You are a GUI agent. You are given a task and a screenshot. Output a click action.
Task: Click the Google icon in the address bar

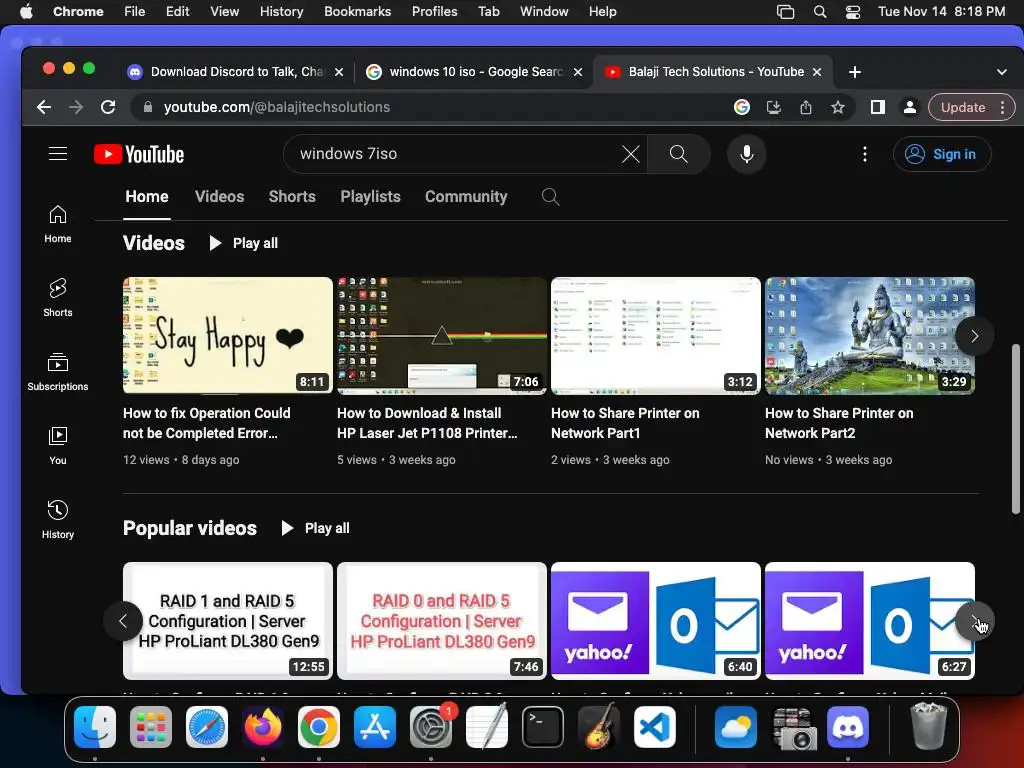[x=741, y=107]
